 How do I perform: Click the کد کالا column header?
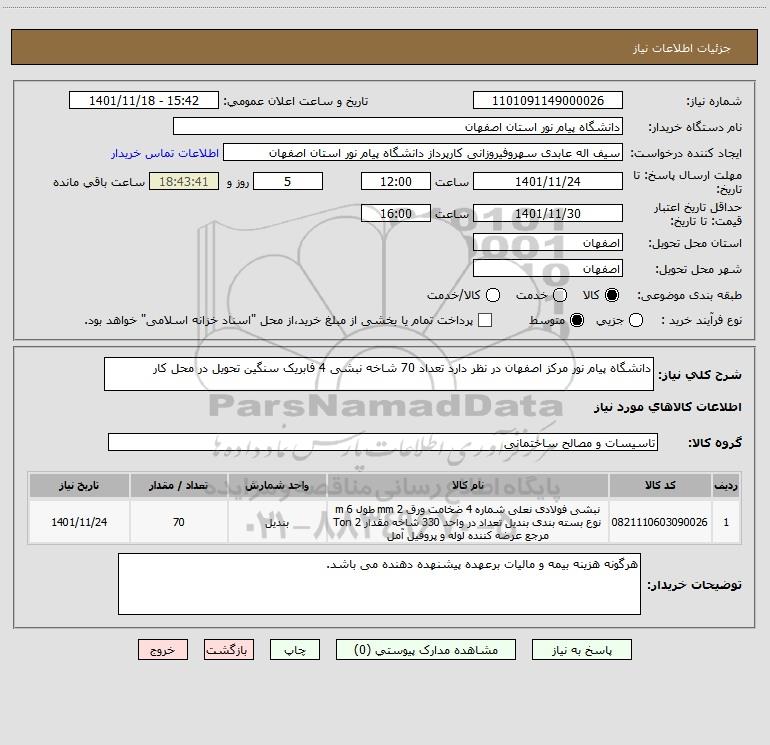pyautogui.click(x=660, y=485)
